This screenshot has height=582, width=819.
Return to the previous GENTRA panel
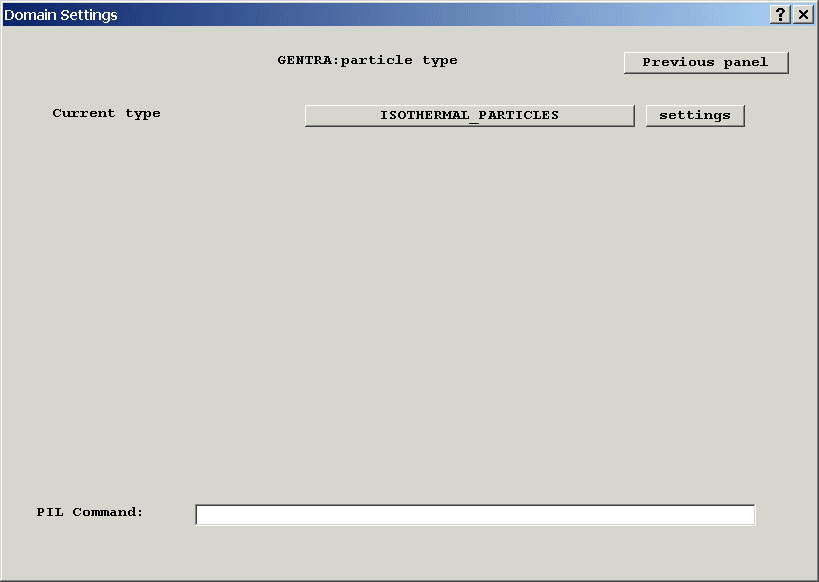[706, 62]
